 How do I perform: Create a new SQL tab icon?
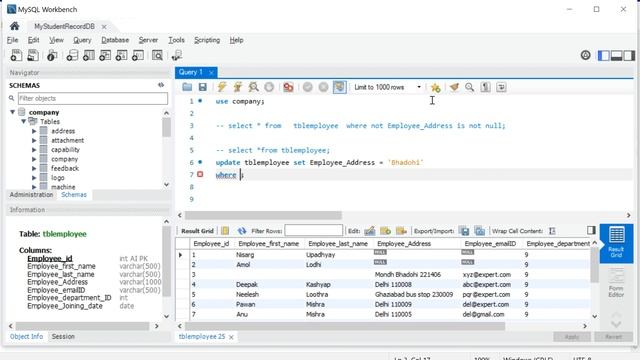16,55
